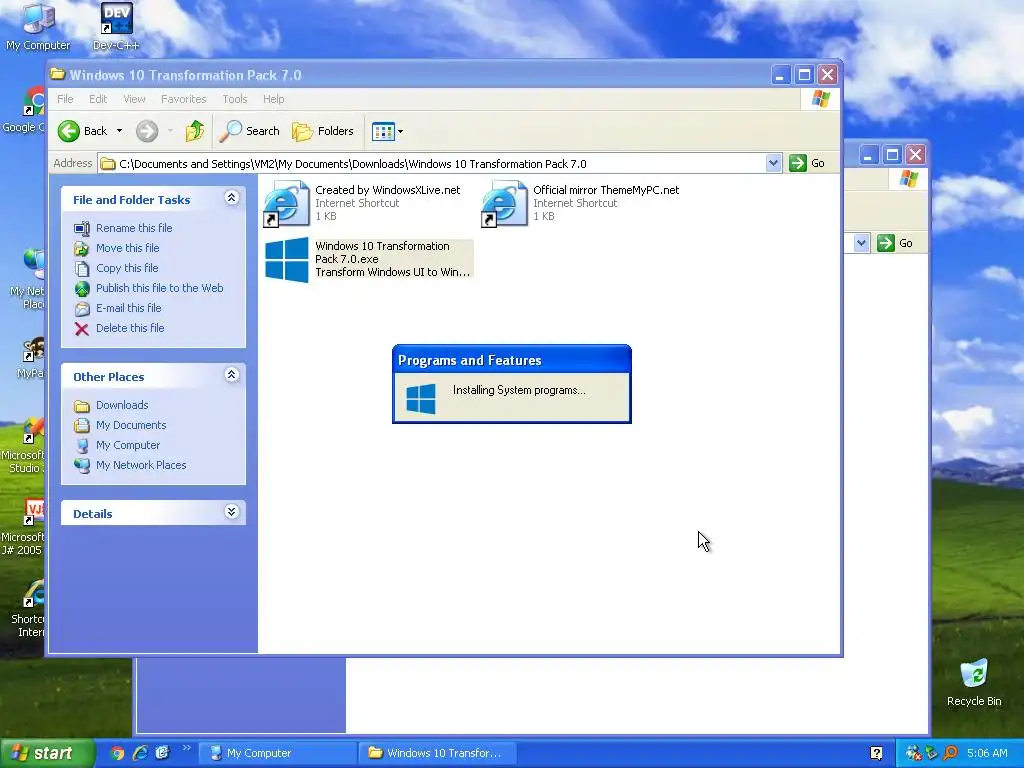Image resolution: width=1024 pixels, height=768 pixels.
Task: Click the Search magnifier toolbar button
Action: click(x=249, y=131)
